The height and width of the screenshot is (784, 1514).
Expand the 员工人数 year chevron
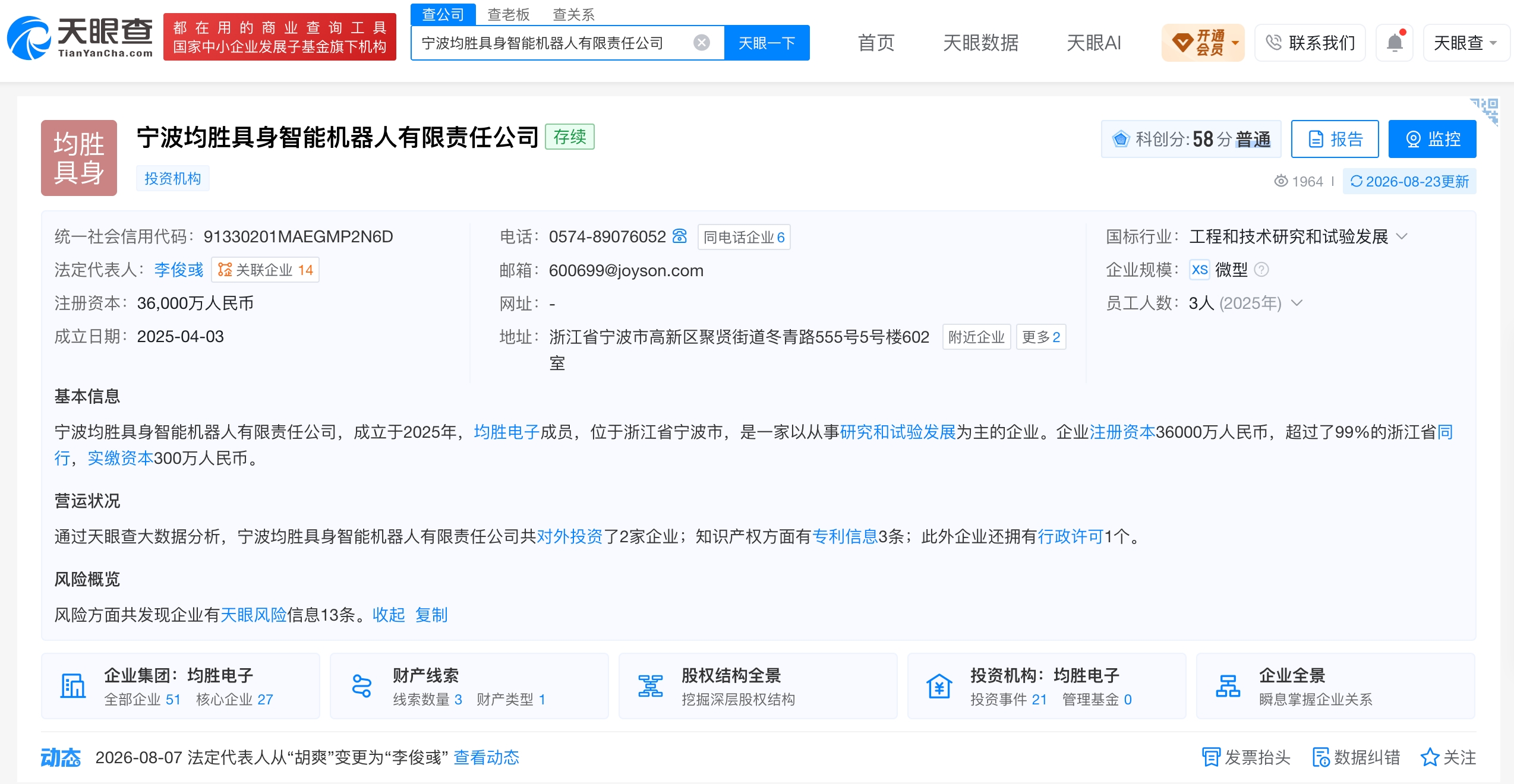(x=1297, y=303)
